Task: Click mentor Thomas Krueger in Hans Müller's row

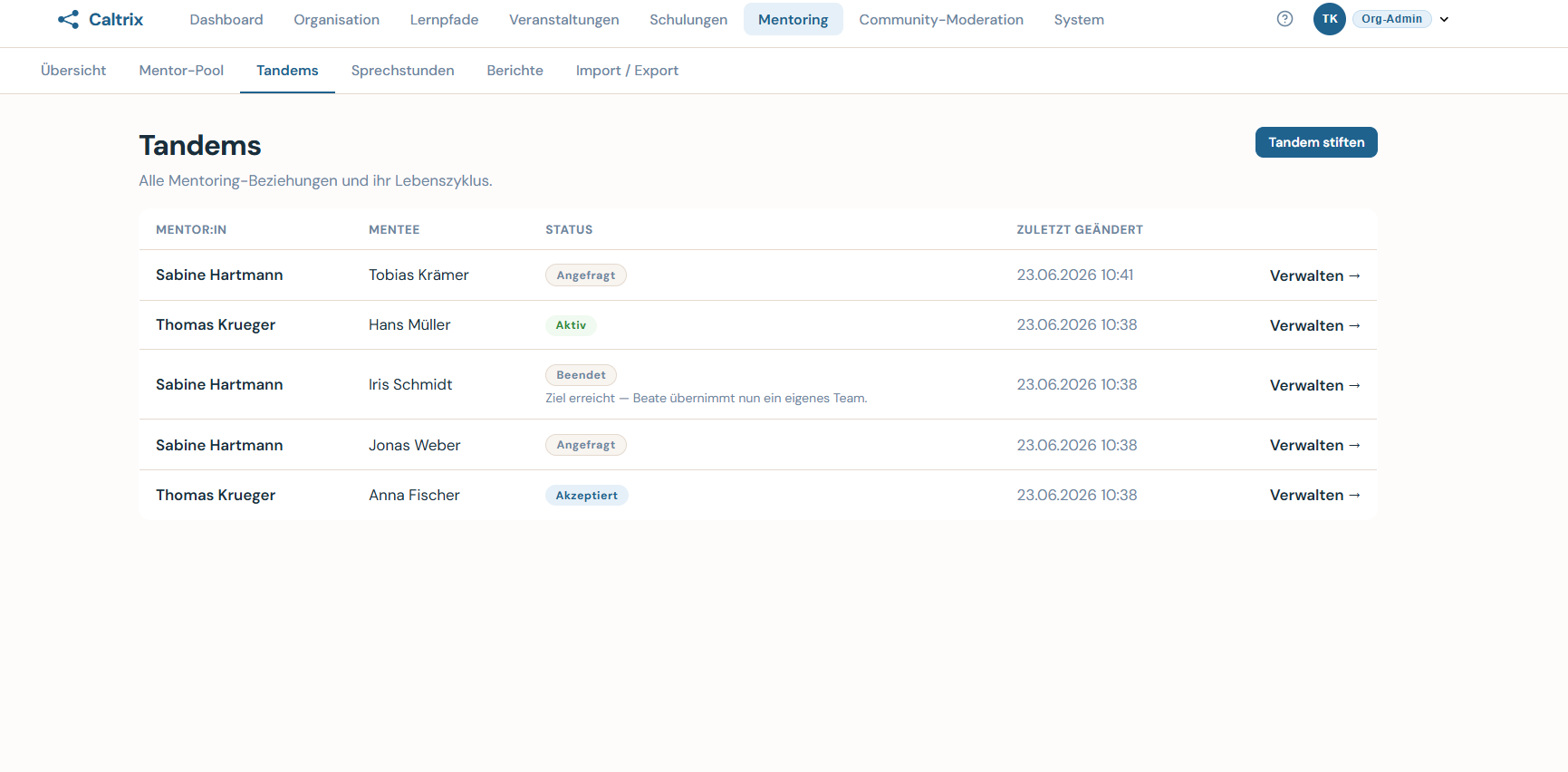Action: tap(216, 325)
